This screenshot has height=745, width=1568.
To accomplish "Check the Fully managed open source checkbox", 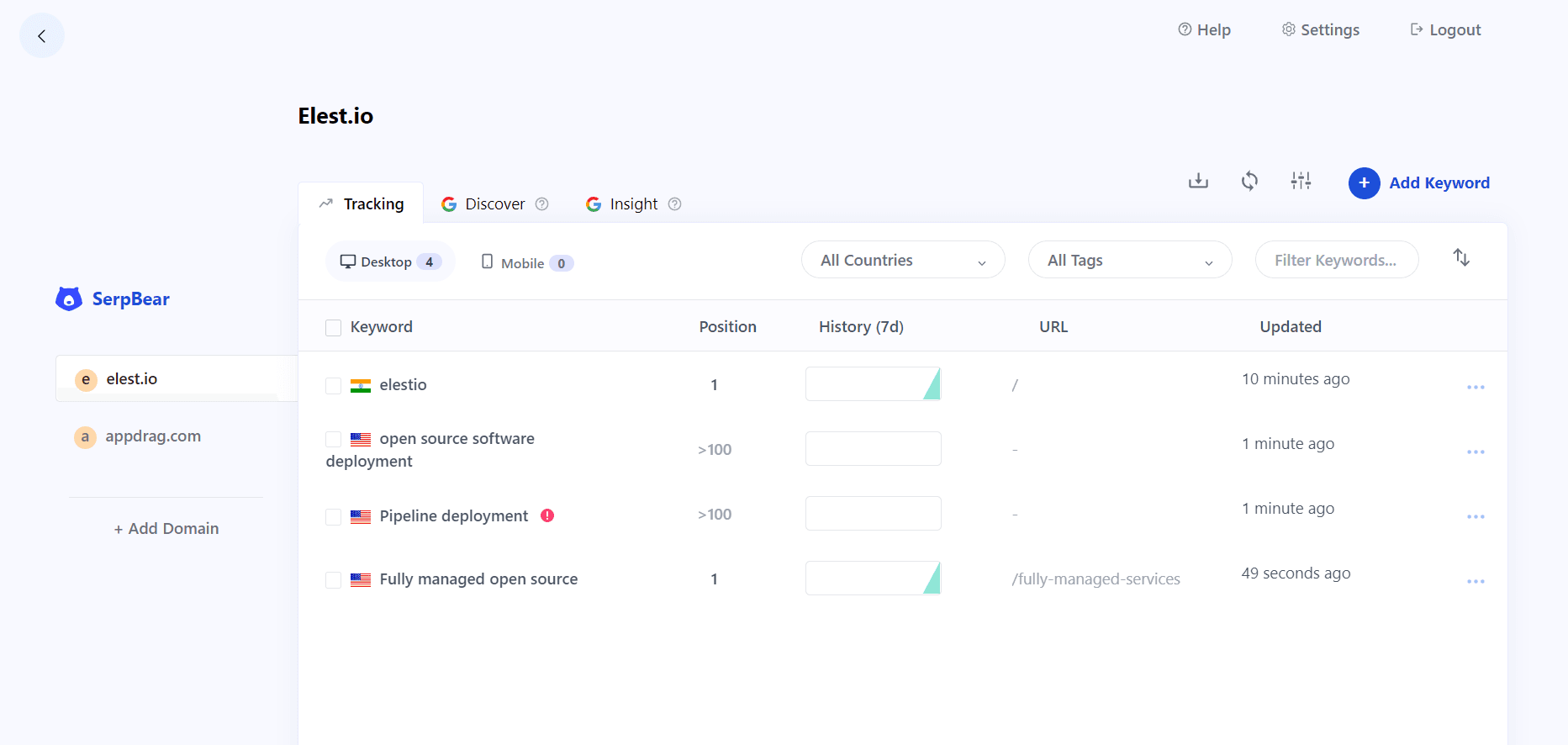I will (x=334, y=580).
